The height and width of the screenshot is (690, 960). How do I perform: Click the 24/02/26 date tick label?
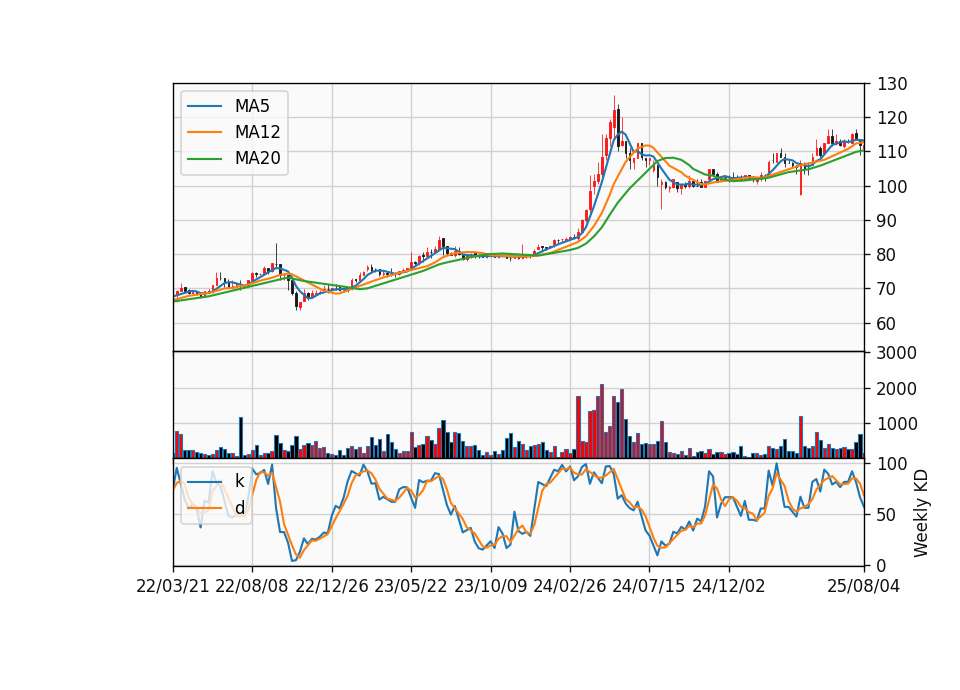point(569,587)
